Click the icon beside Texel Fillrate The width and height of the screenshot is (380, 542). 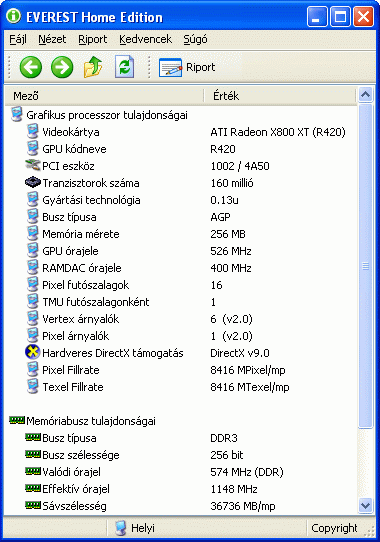click(33, 386)
